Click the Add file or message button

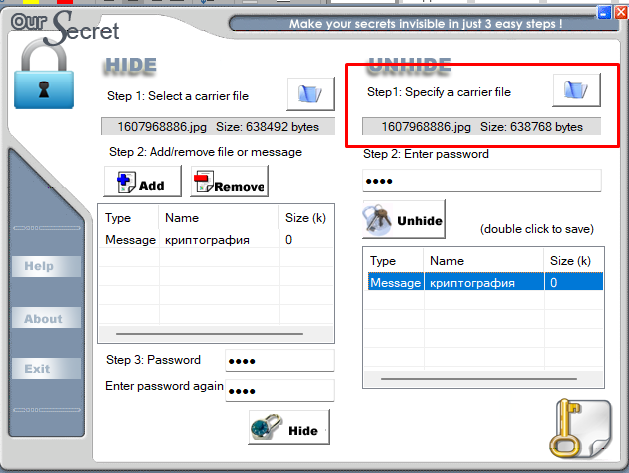[142, 181]
